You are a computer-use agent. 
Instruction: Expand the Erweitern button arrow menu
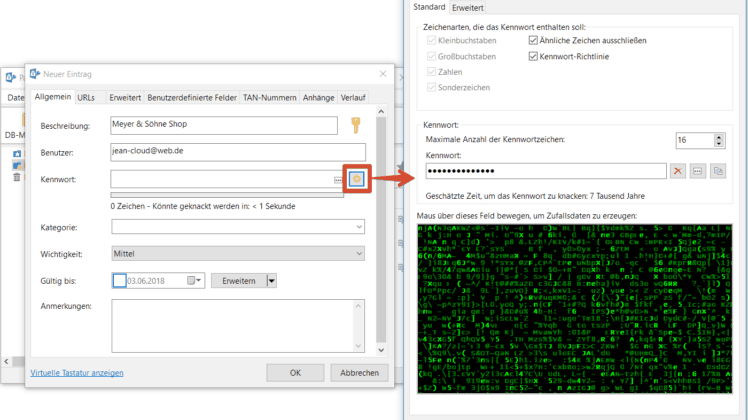pyautogui.click(x=271, y=281)
